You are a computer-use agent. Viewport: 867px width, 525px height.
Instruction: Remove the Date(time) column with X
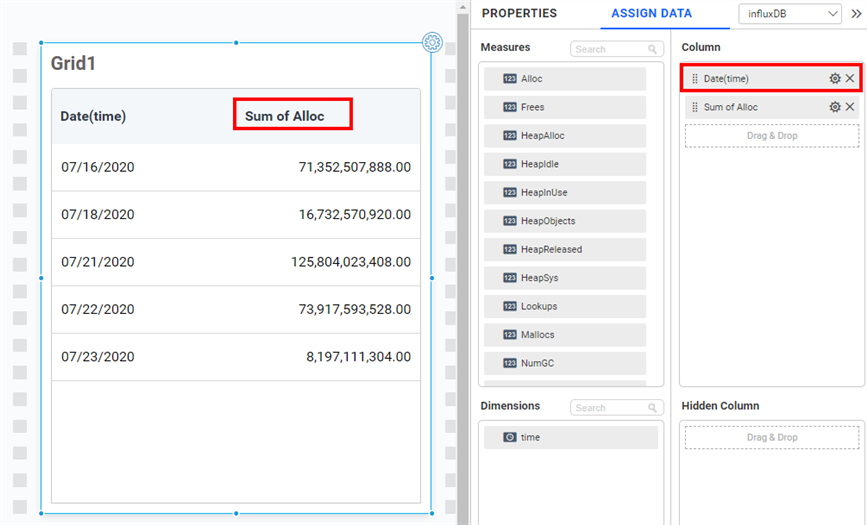pos(850,78)
